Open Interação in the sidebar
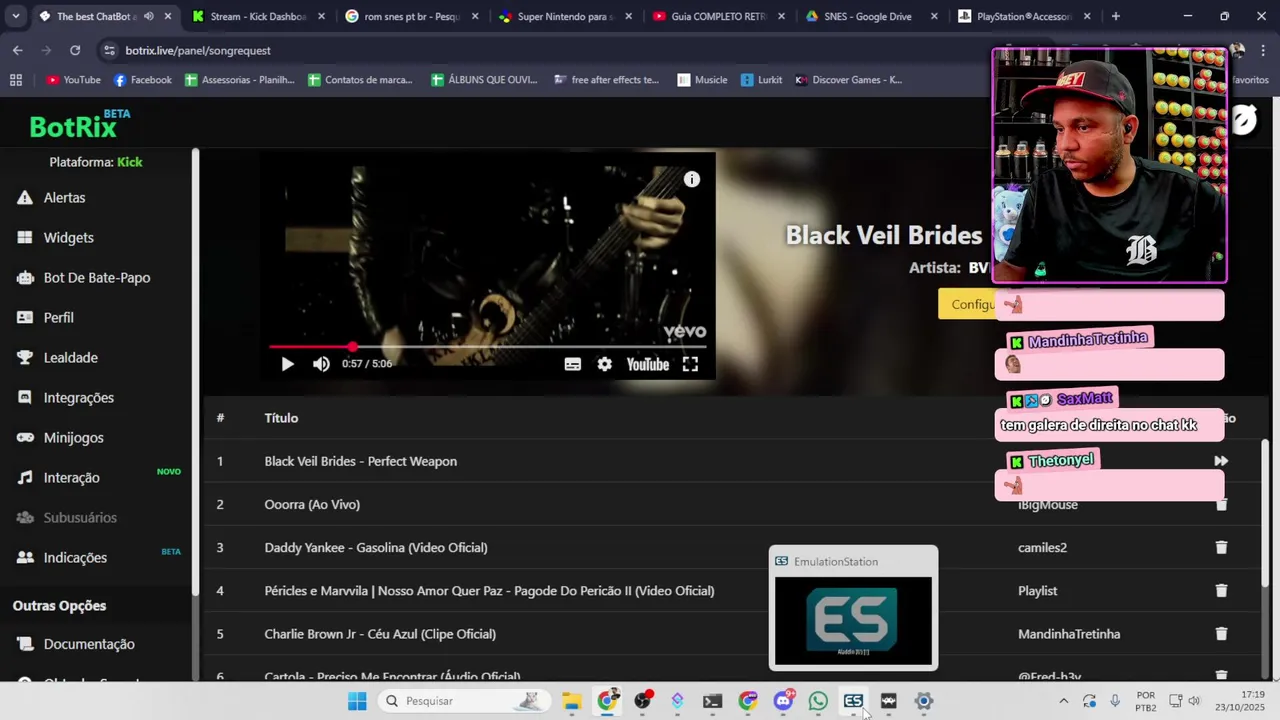 [x=71, y=478]
